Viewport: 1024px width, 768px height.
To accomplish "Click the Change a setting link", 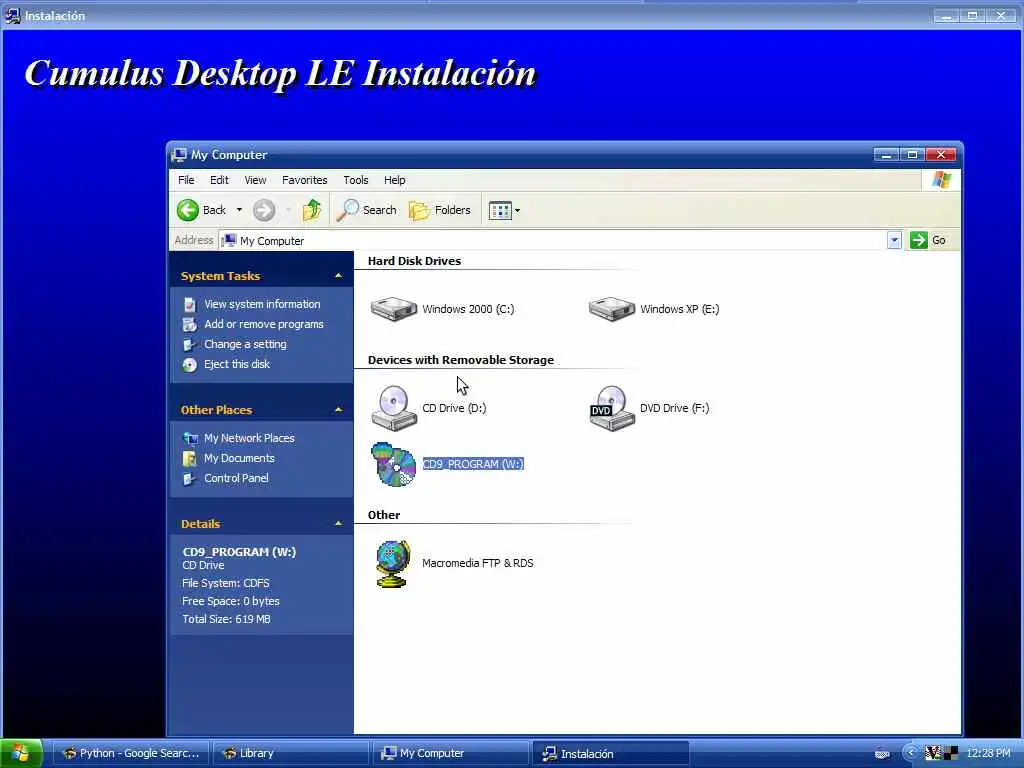I will [245, 344].
